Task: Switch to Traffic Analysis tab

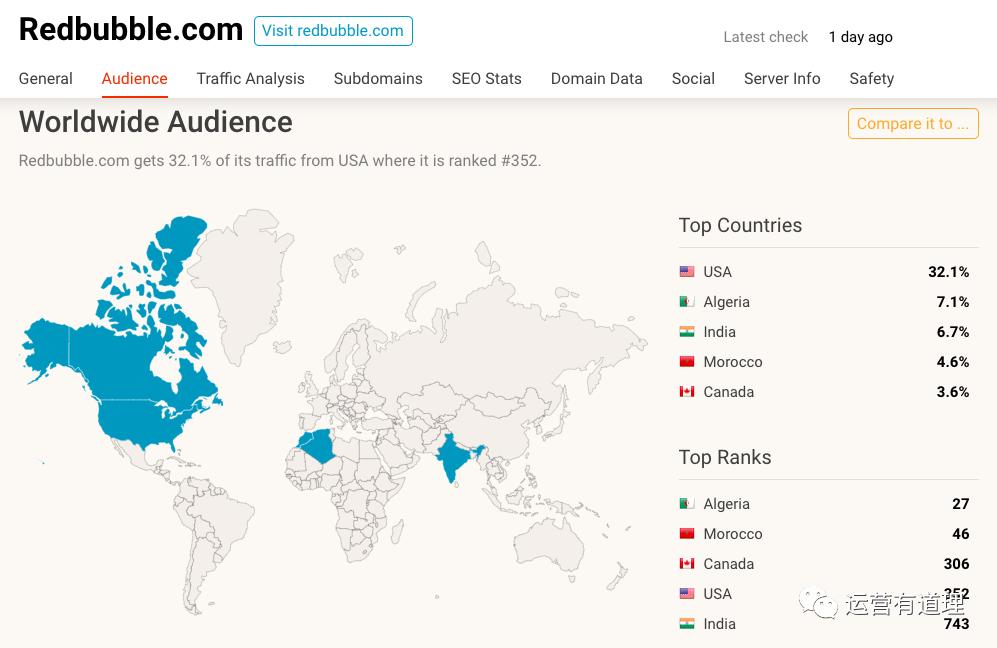Action: [x=251, y=78]
